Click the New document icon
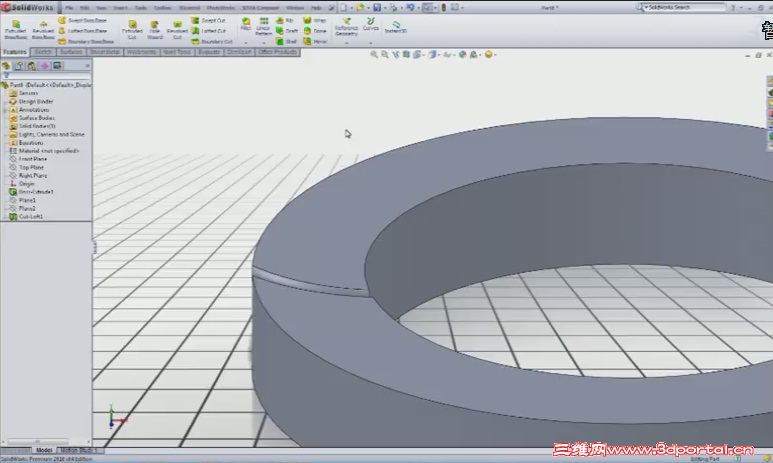The height and width of the screenshot is (463, 773). (344, 7)
